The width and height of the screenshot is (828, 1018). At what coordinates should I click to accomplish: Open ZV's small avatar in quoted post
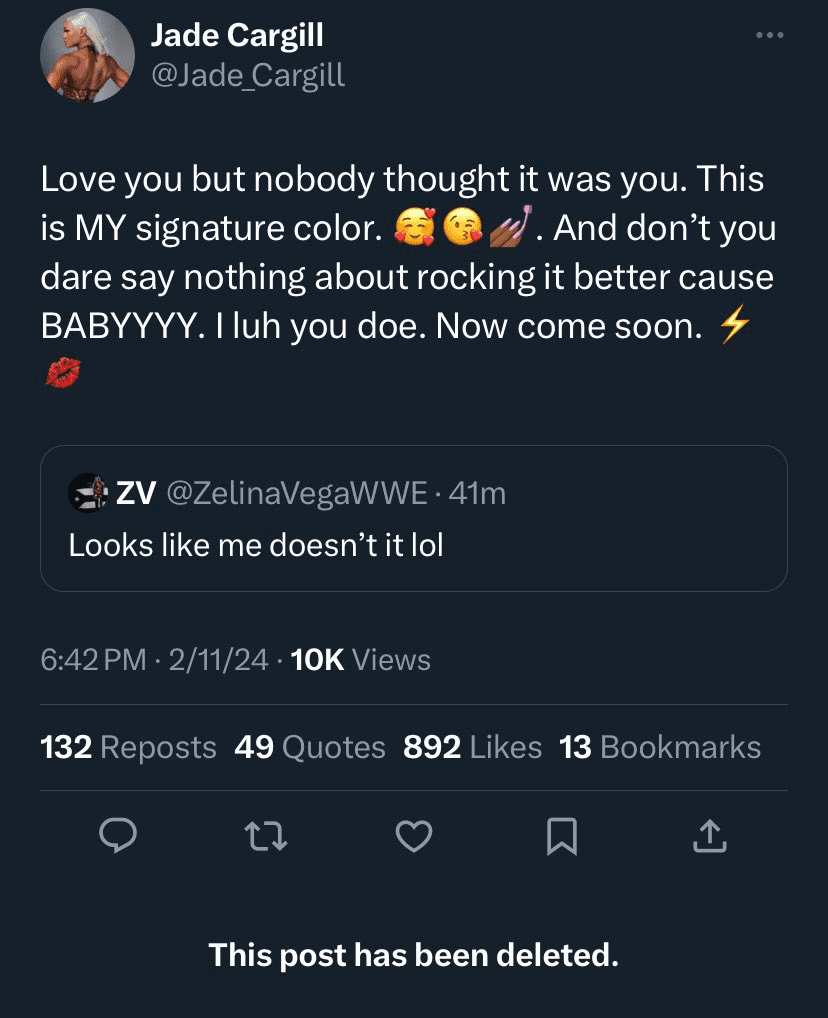coord(87,493)
